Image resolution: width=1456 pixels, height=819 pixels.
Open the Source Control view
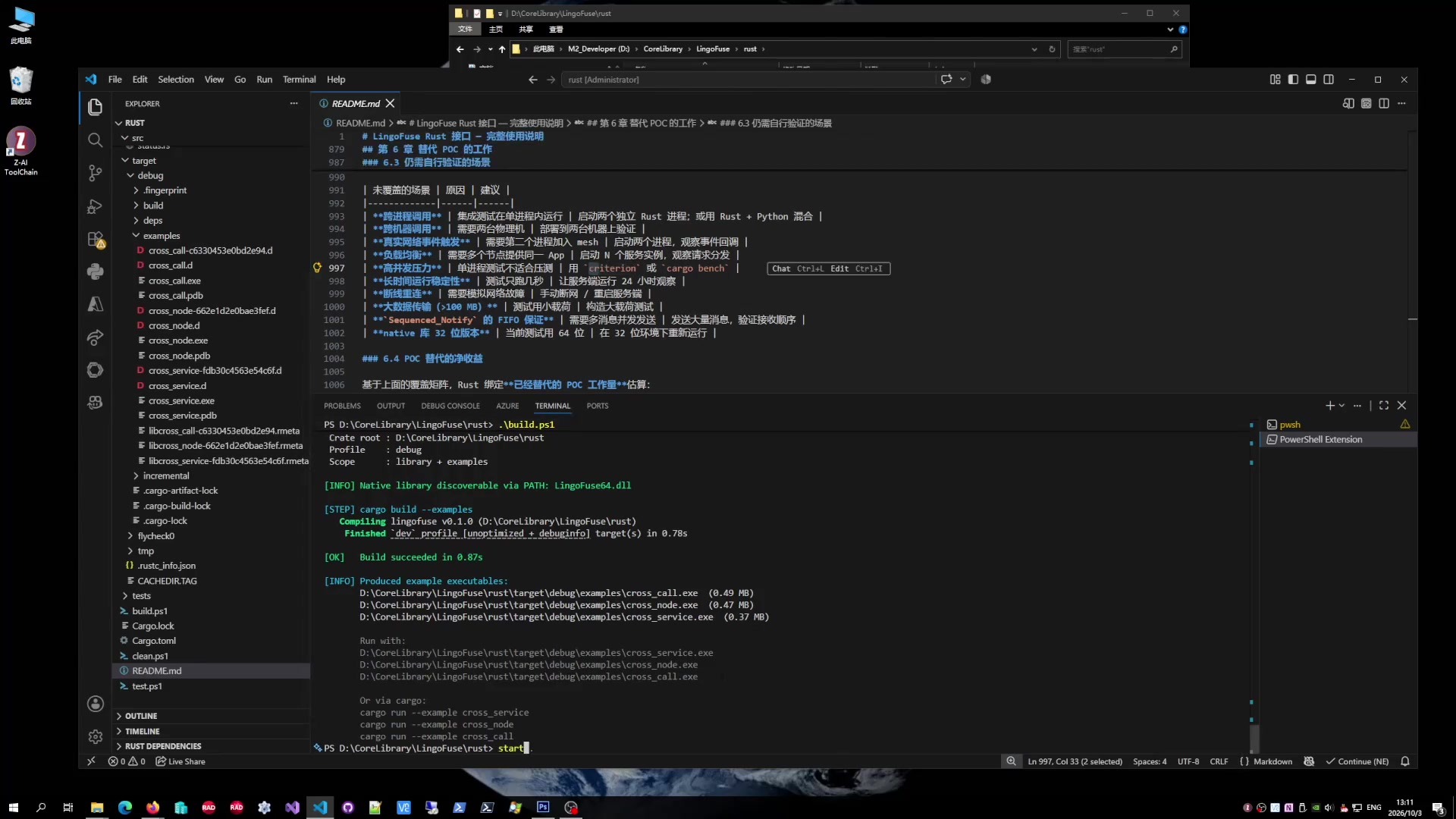[x=95, y=173]
